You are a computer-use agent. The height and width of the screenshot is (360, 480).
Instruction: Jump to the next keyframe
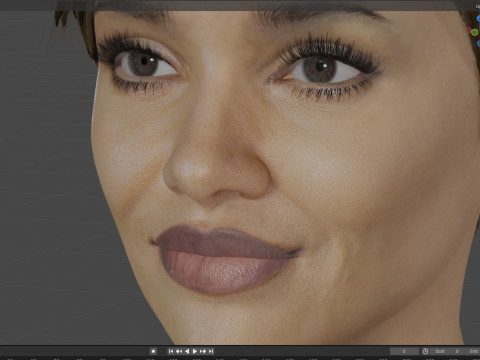203,351
